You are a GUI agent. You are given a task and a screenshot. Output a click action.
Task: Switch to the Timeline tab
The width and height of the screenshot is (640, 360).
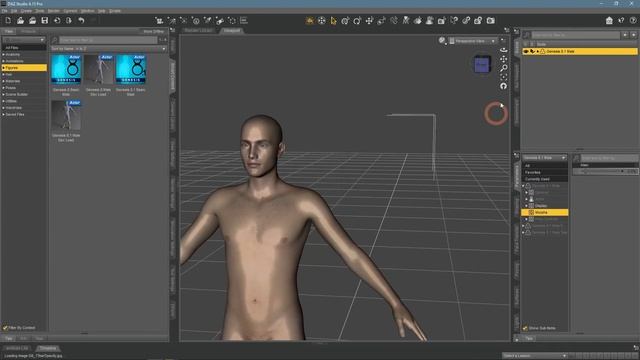[48, 348]
